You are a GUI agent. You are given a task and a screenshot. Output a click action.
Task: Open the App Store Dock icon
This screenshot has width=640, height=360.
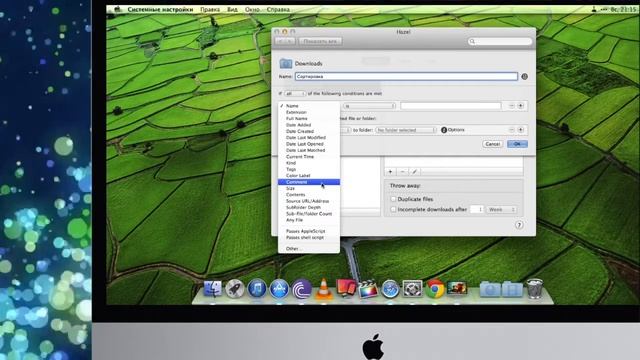(279, 289)
